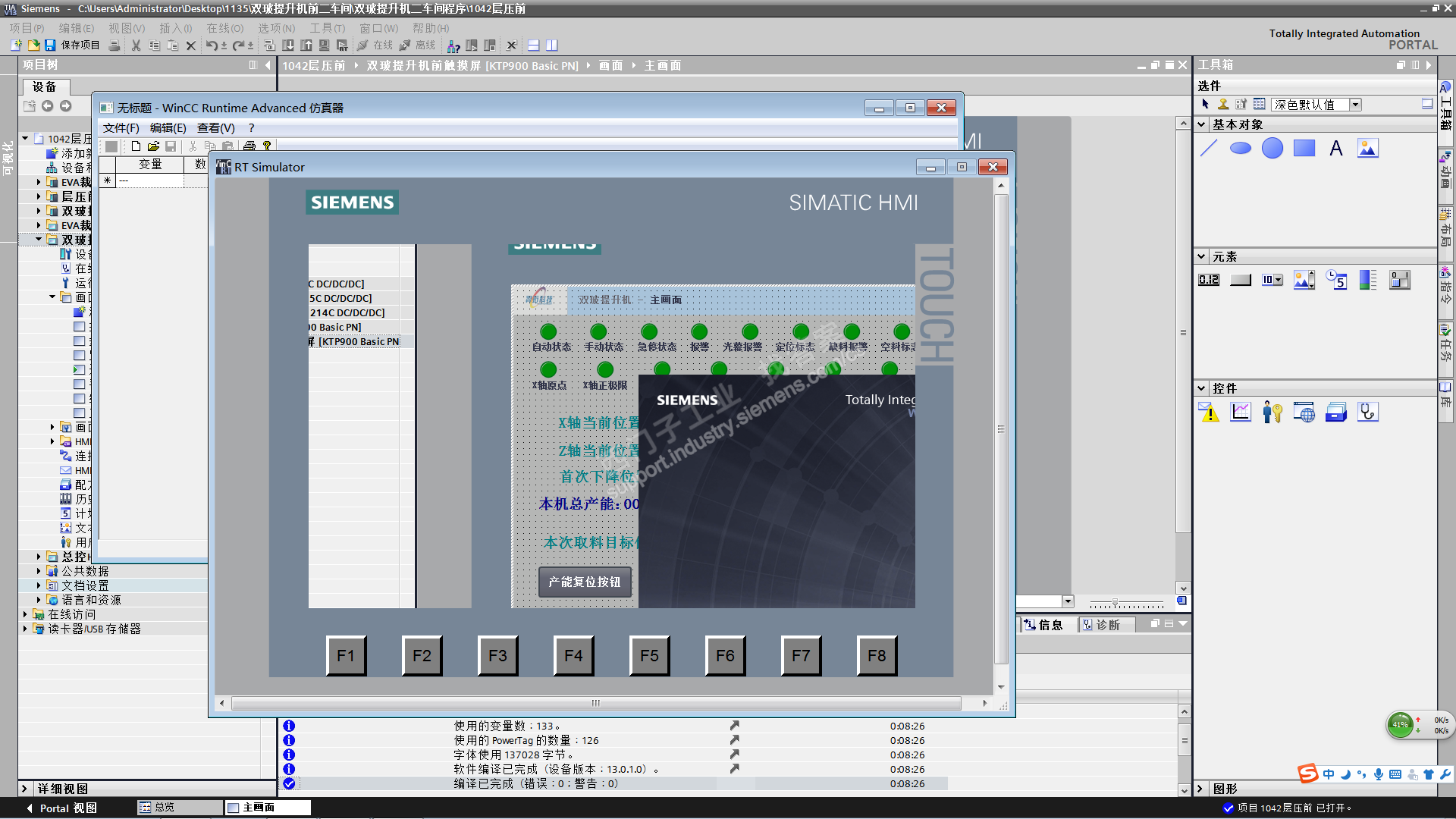
Task: Select the Switch element icon
Action: point(1400,281)
